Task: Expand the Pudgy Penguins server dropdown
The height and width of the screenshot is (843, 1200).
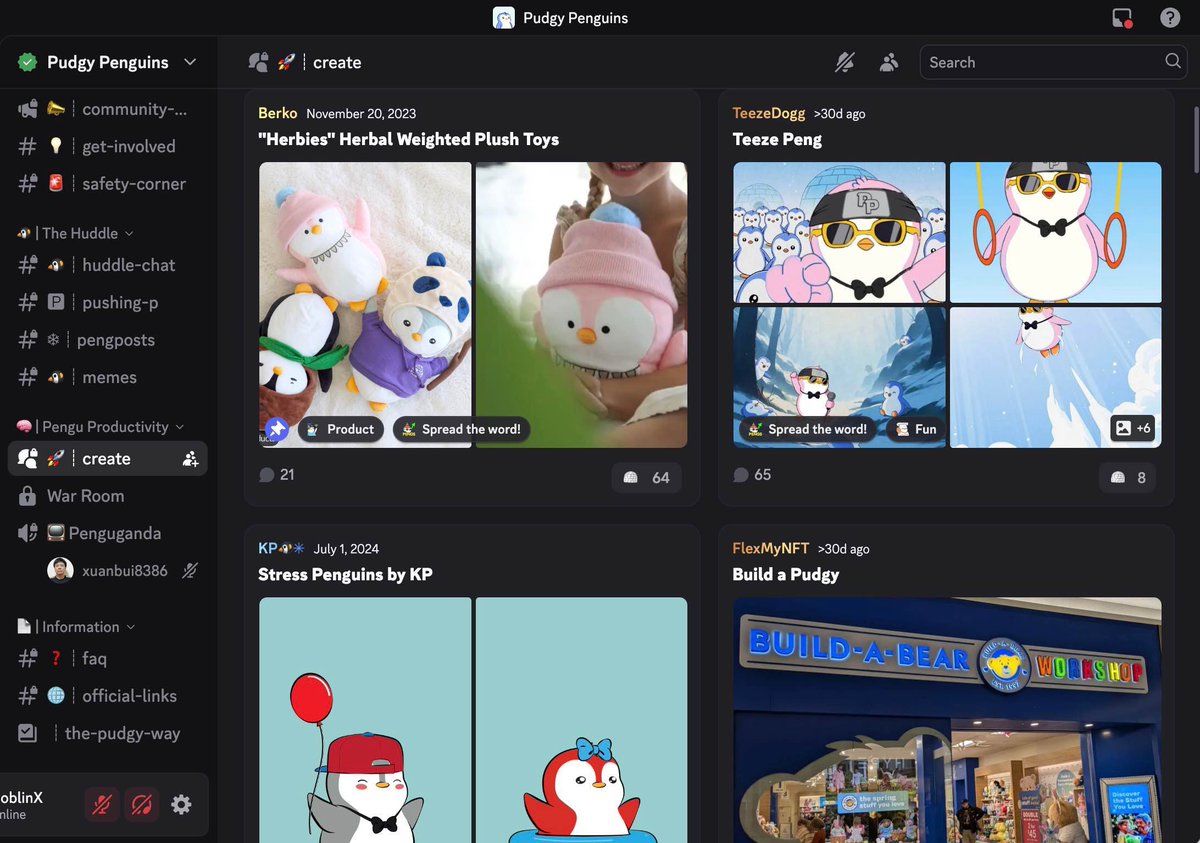Action: [190, 62]
